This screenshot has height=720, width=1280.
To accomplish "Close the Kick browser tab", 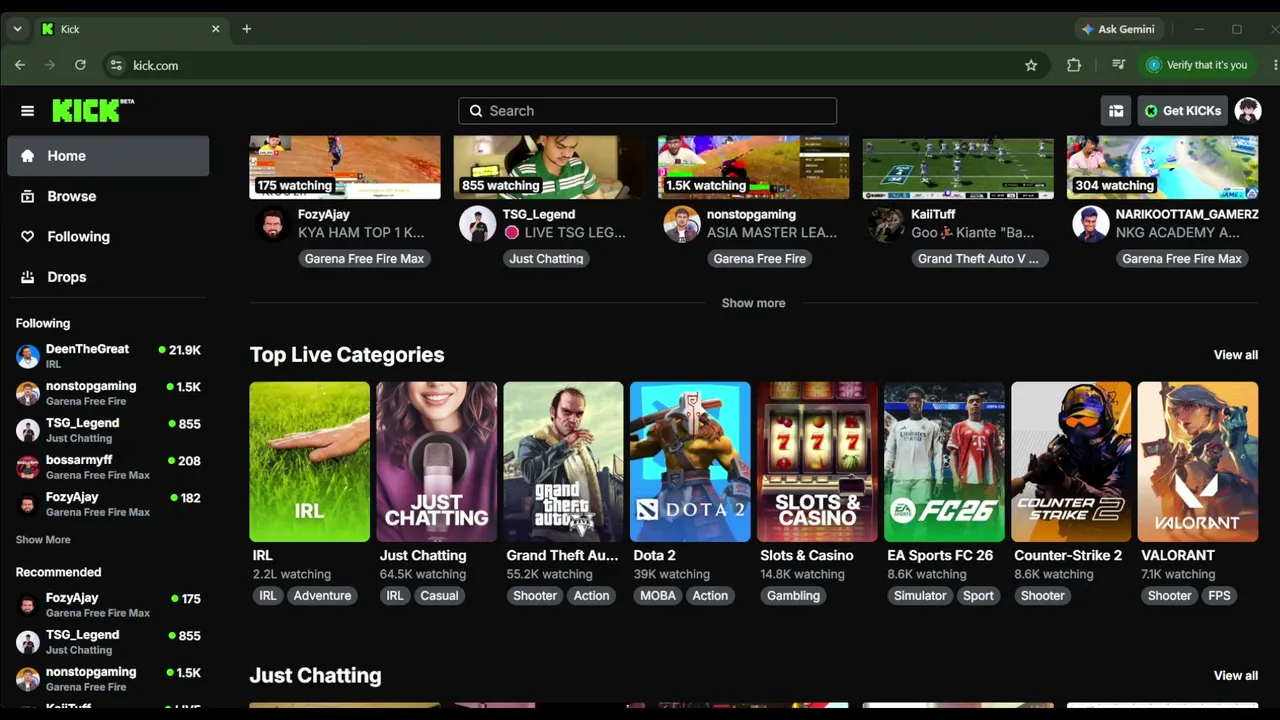I will tap(215, 29).
